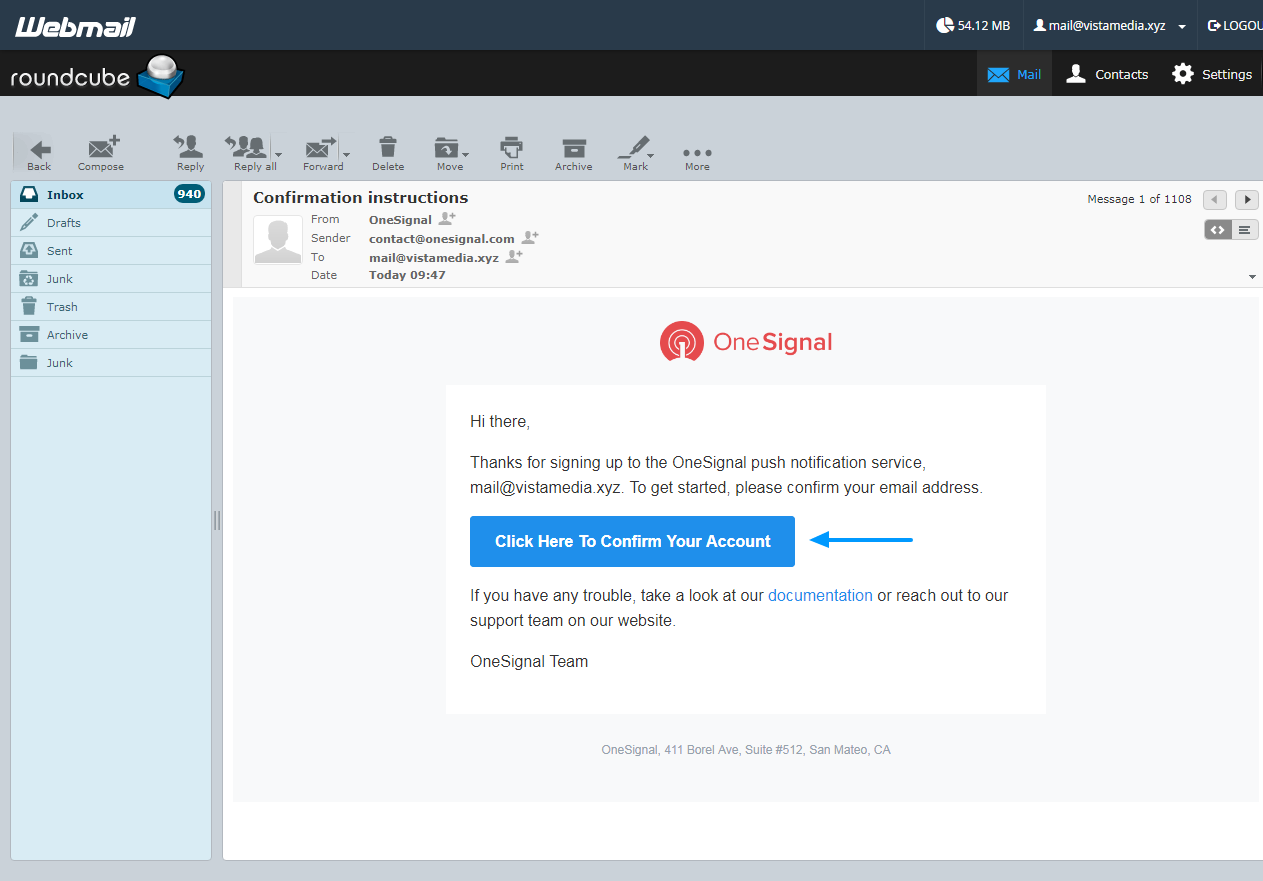Compose a new email message
Viewport: 1263px width, 881px height.
pos(101,153)
